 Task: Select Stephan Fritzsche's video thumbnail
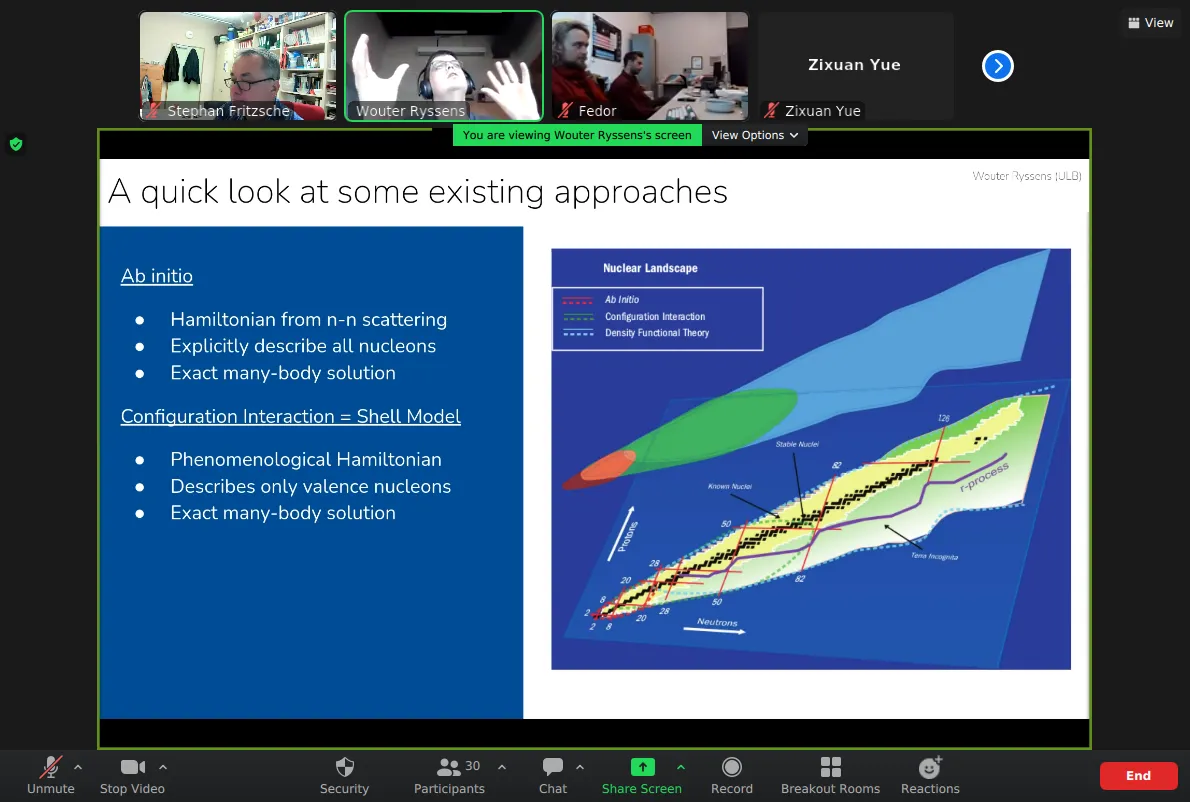click(x=238, y=66)
